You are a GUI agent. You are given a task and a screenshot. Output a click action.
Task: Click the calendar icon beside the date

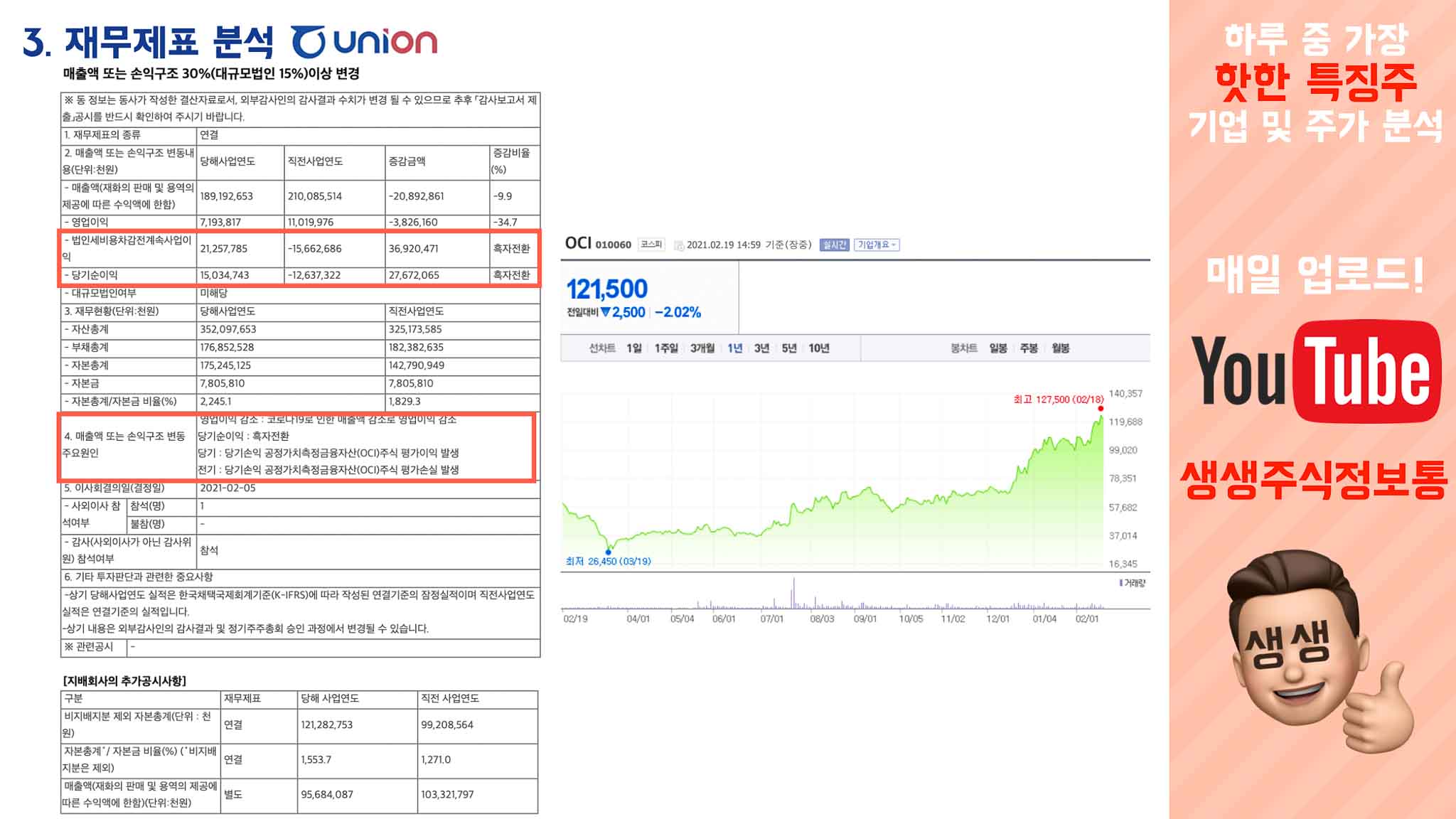tap(678, 245)
